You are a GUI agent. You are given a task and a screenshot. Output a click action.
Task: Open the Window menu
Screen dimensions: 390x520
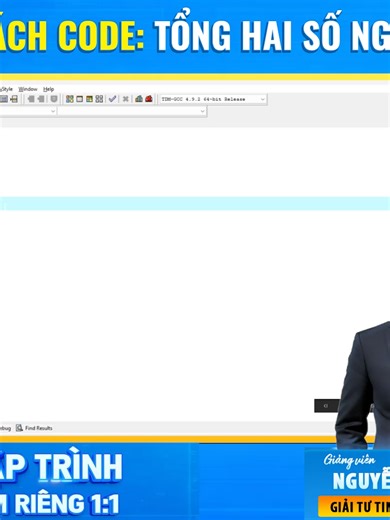(28, 89)
